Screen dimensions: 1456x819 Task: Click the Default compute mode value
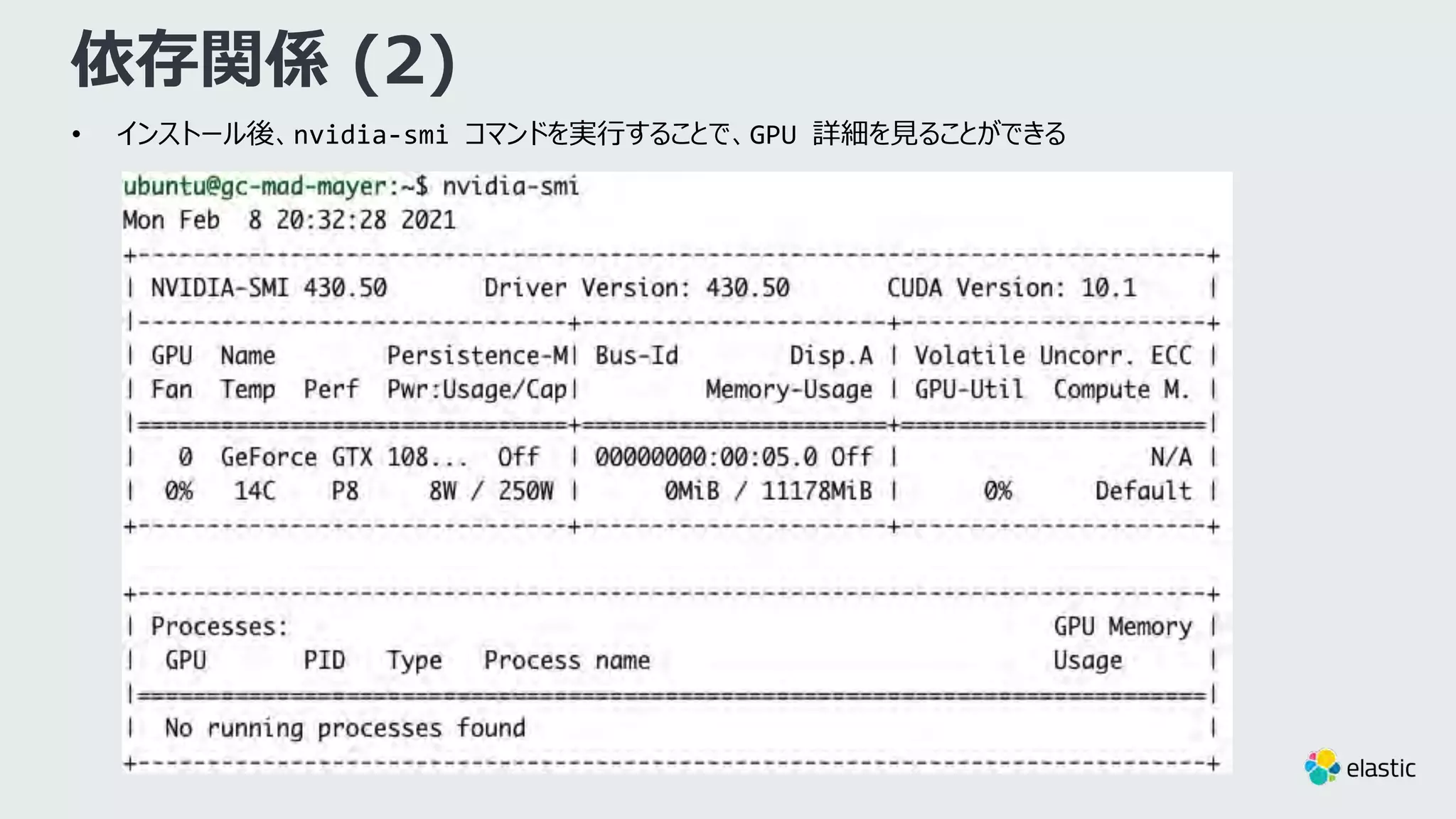point(1143,491)
